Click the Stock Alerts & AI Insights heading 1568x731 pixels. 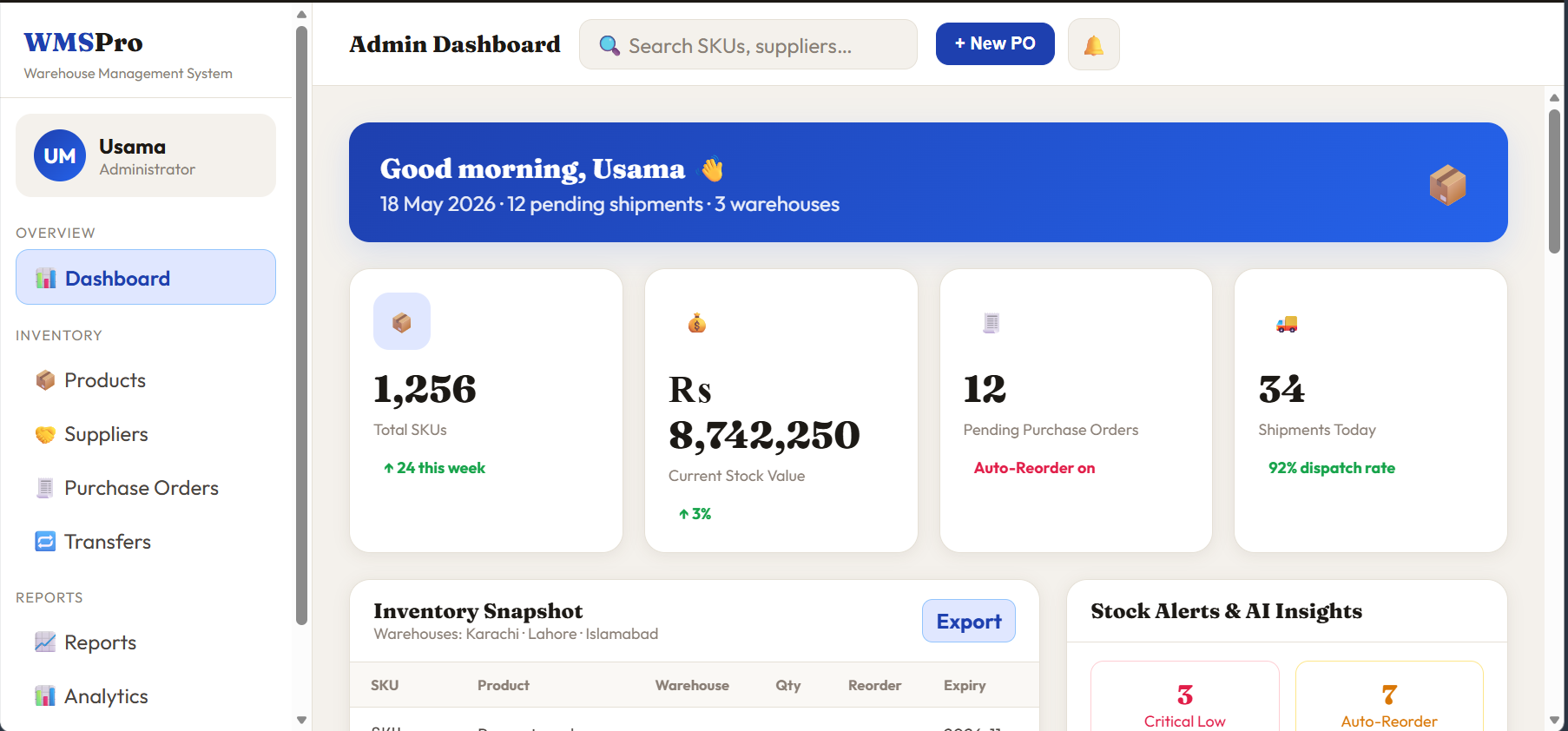pos(1226,611)
